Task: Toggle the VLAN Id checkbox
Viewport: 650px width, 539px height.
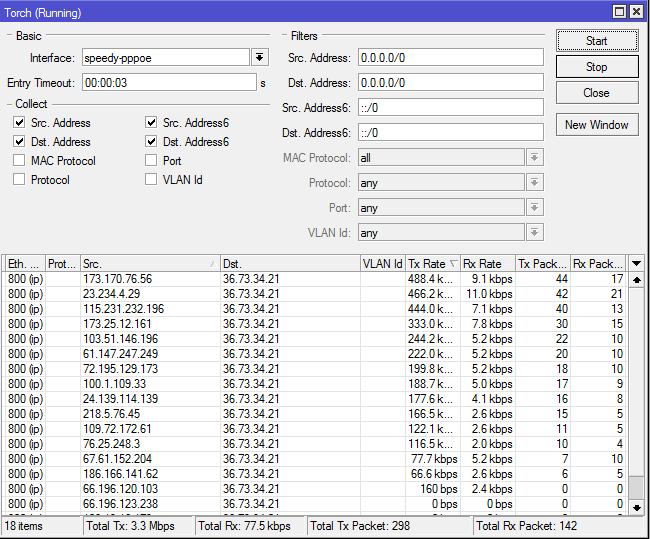Action: tap(152, 180)
